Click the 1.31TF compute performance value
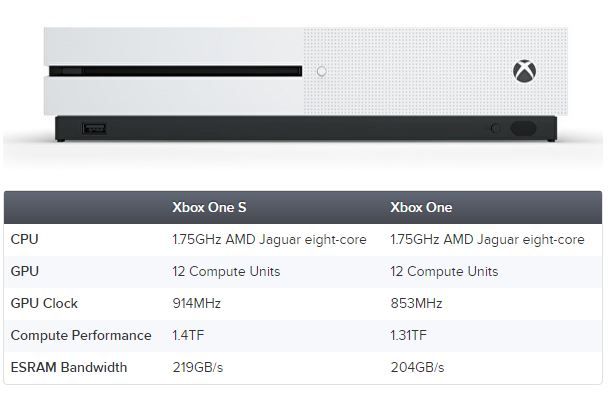This screenshot has width=612, height=398. point(408,335)
